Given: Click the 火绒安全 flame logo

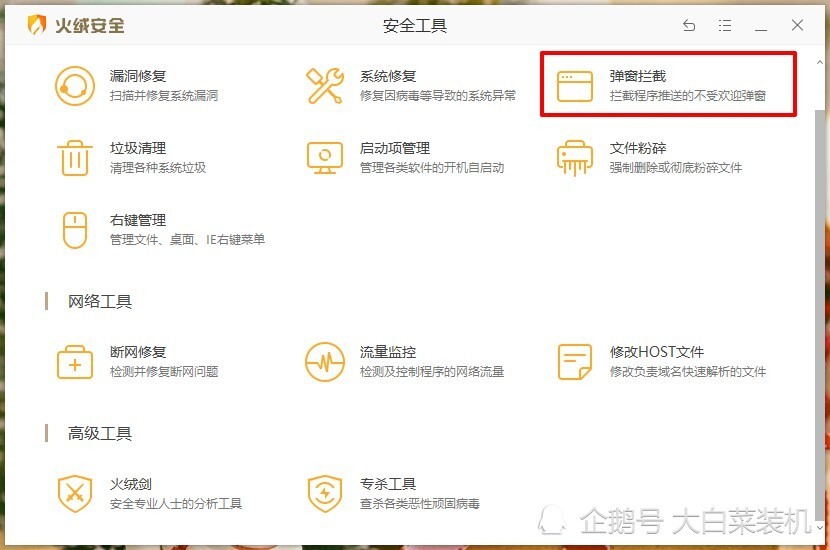Looking at the screenshot, I should pyautogui.click(x=37, y=25).
